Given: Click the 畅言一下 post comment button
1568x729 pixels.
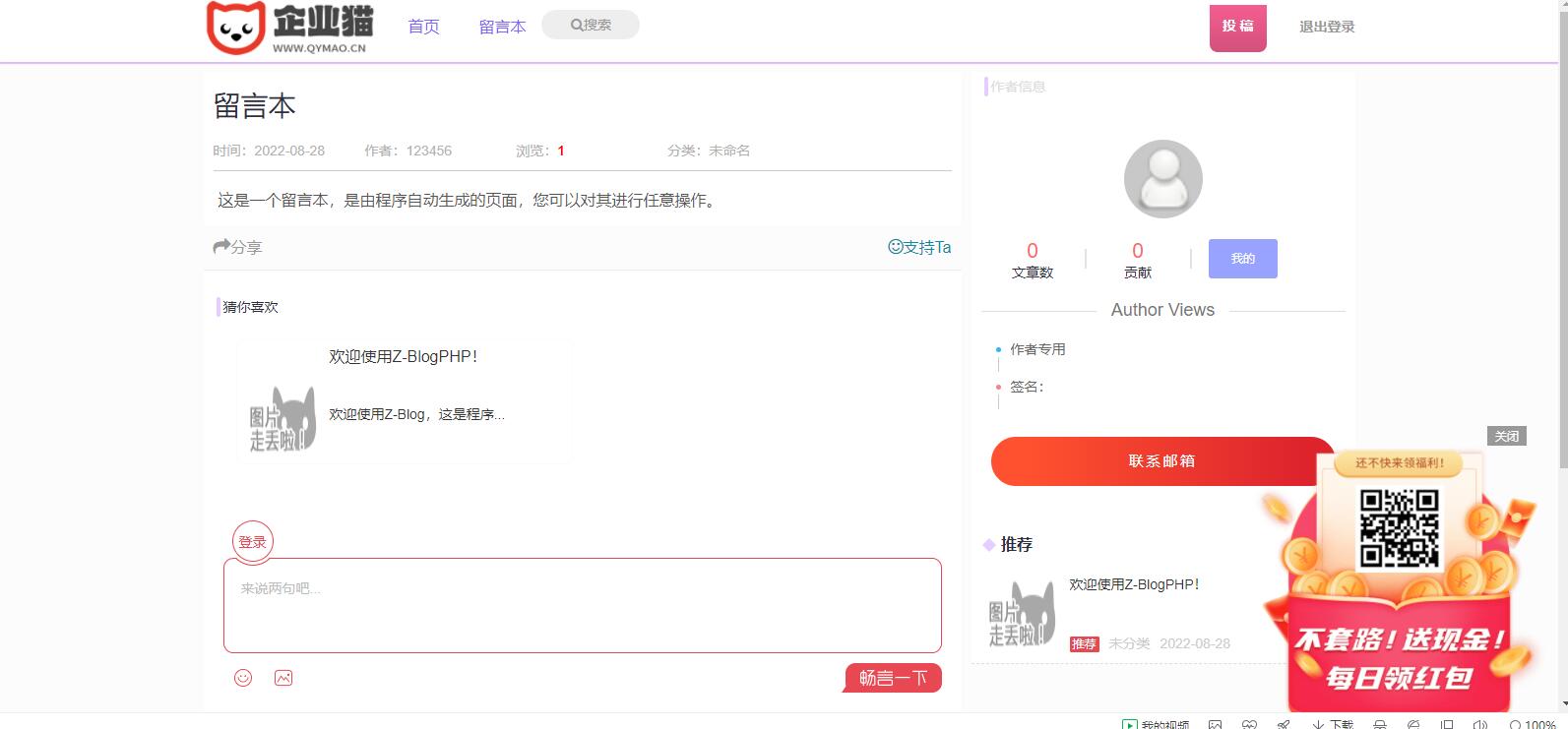Looking at the screenshot, I should 893,678.
